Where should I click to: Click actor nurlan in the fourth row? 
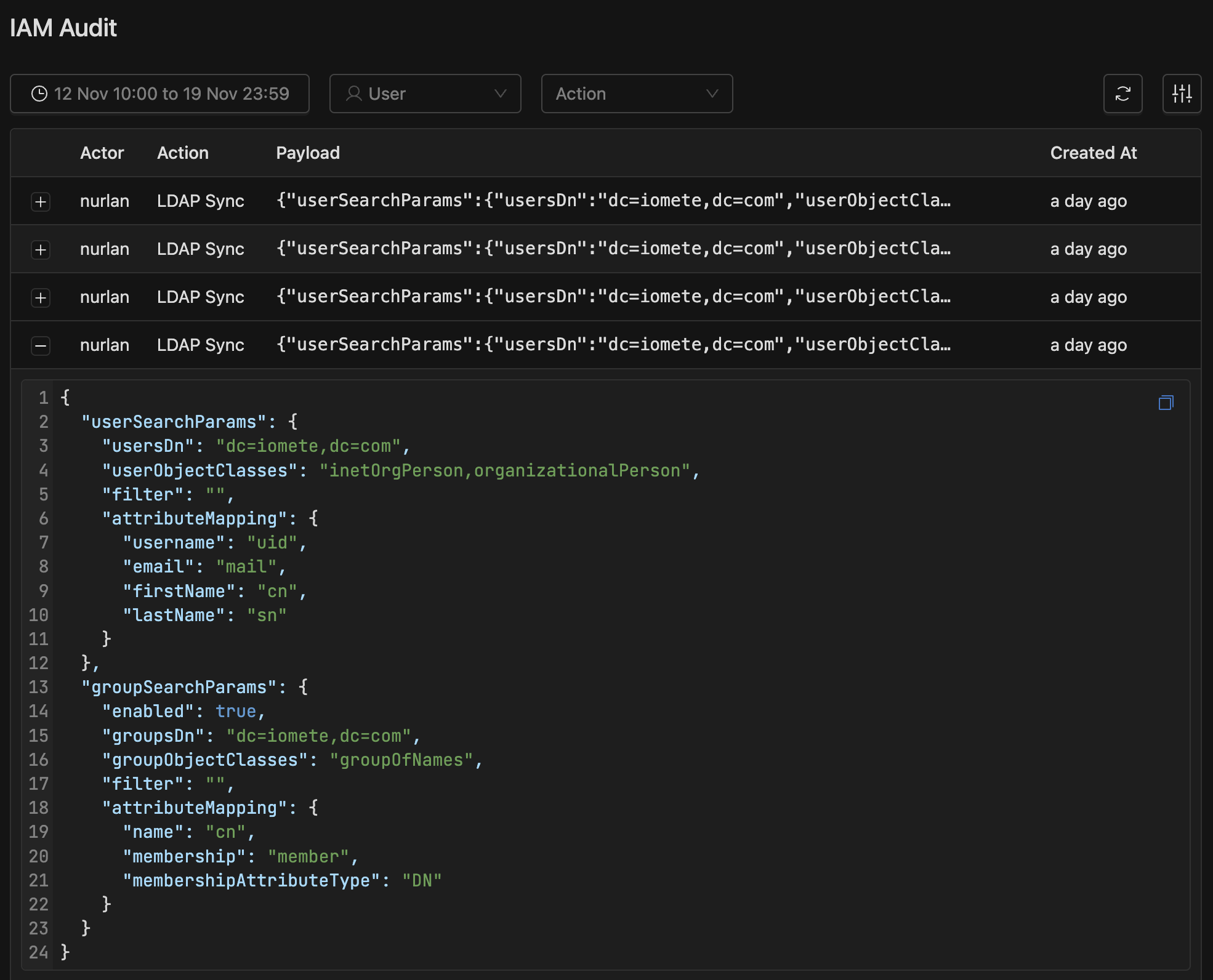pos(105,345)
